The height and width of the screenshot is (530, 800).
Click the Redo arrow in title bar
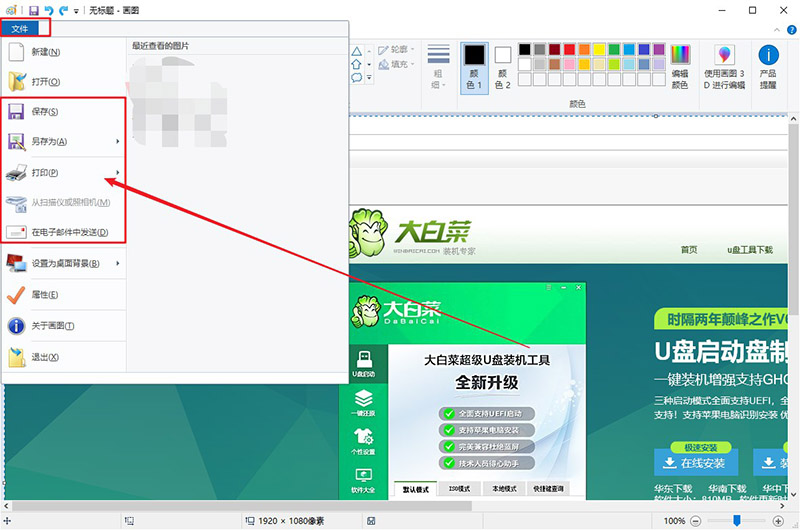click(63, 10)
